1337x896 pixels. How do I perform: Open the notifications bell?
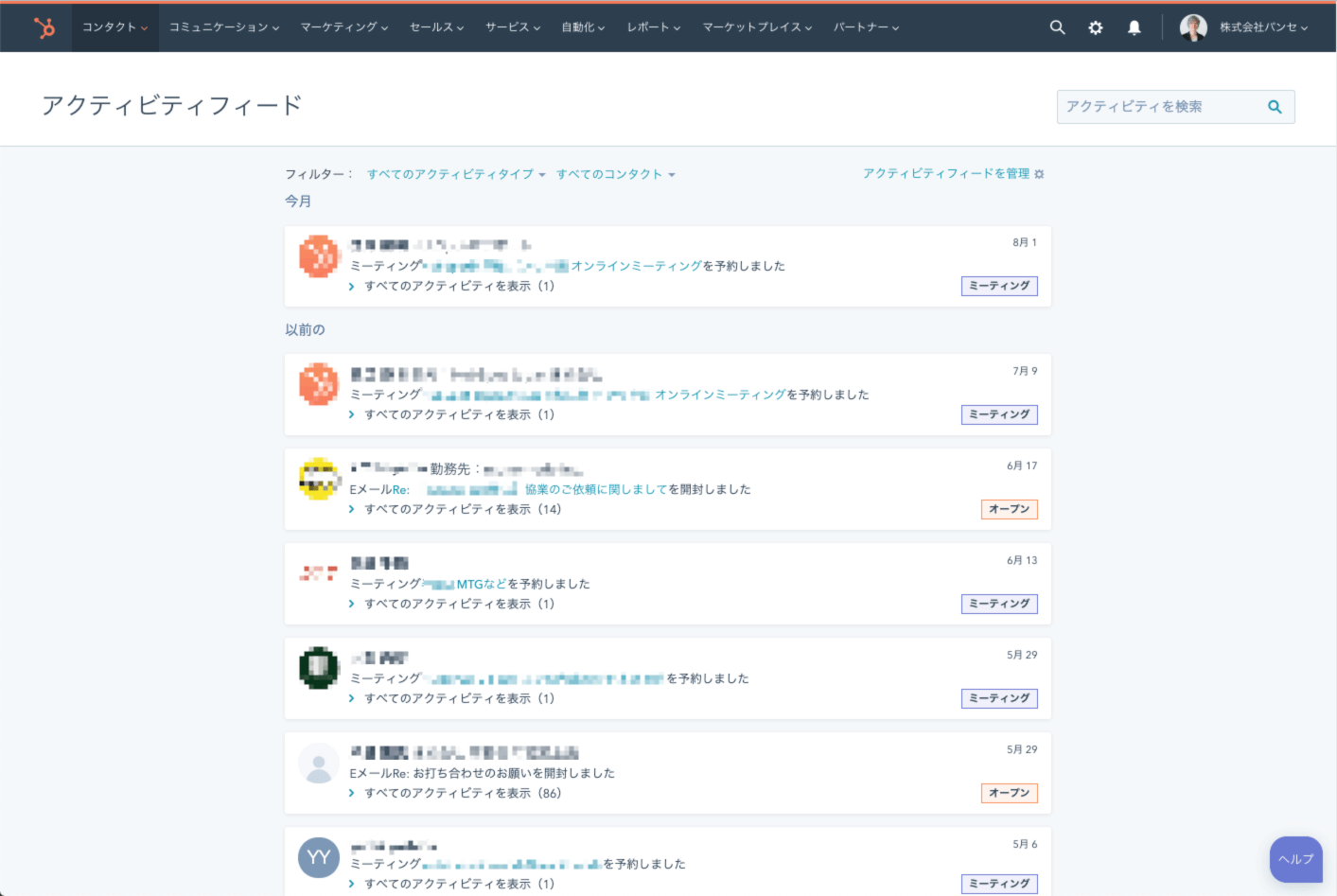1134,27
